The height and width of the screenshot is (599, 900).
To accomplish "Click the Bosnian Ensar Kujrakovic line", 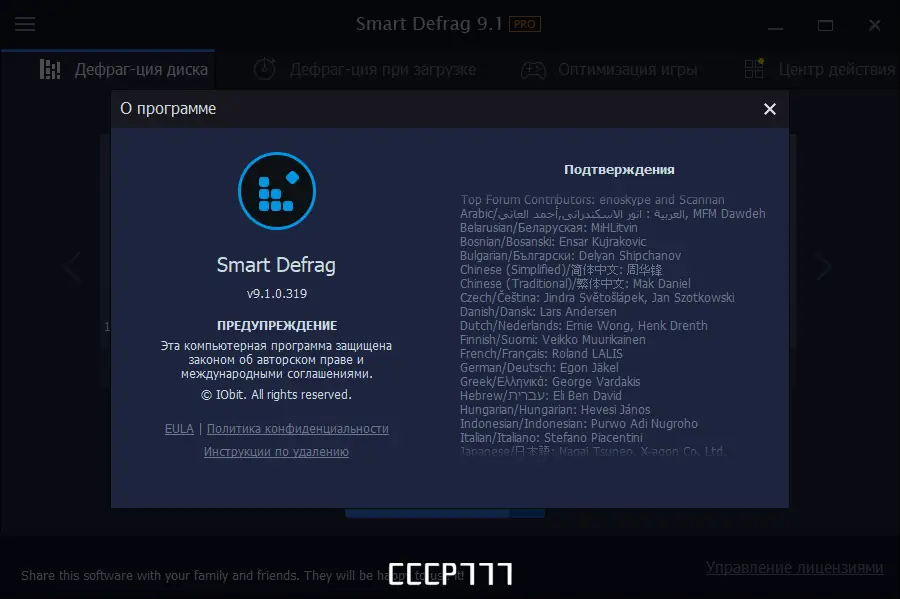I will (553, 242).
